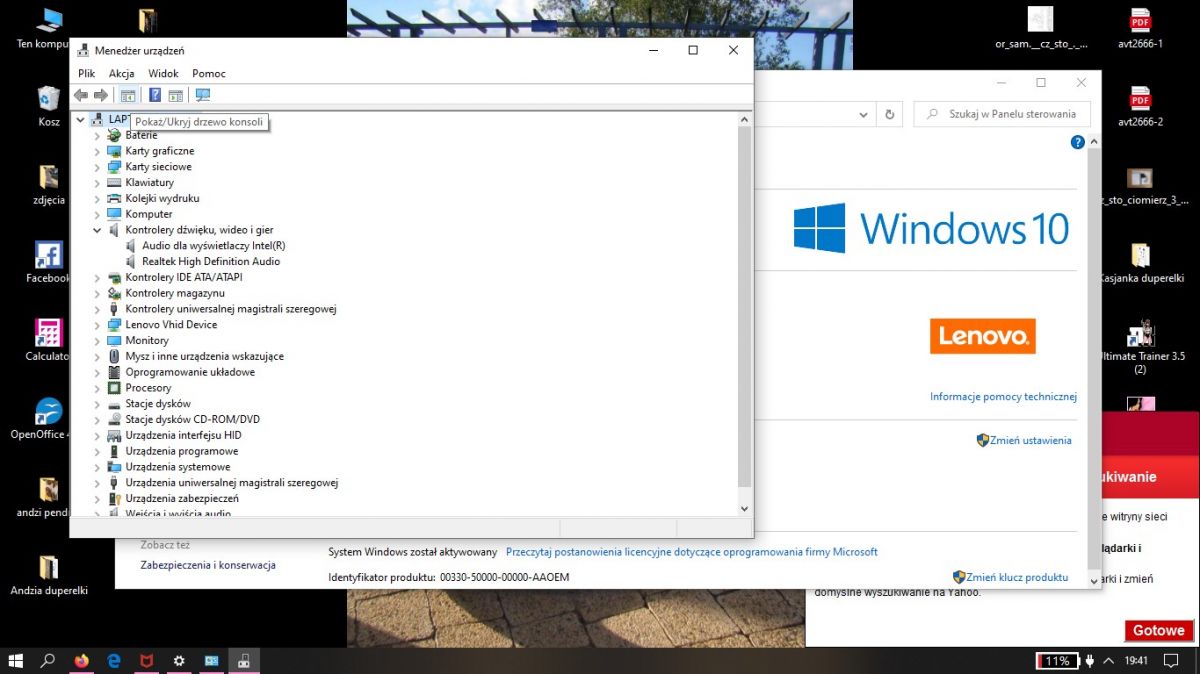Expand the Komputer category
Image resolution: width=1200 pixels, height=674 pixels.
[97, 214]
